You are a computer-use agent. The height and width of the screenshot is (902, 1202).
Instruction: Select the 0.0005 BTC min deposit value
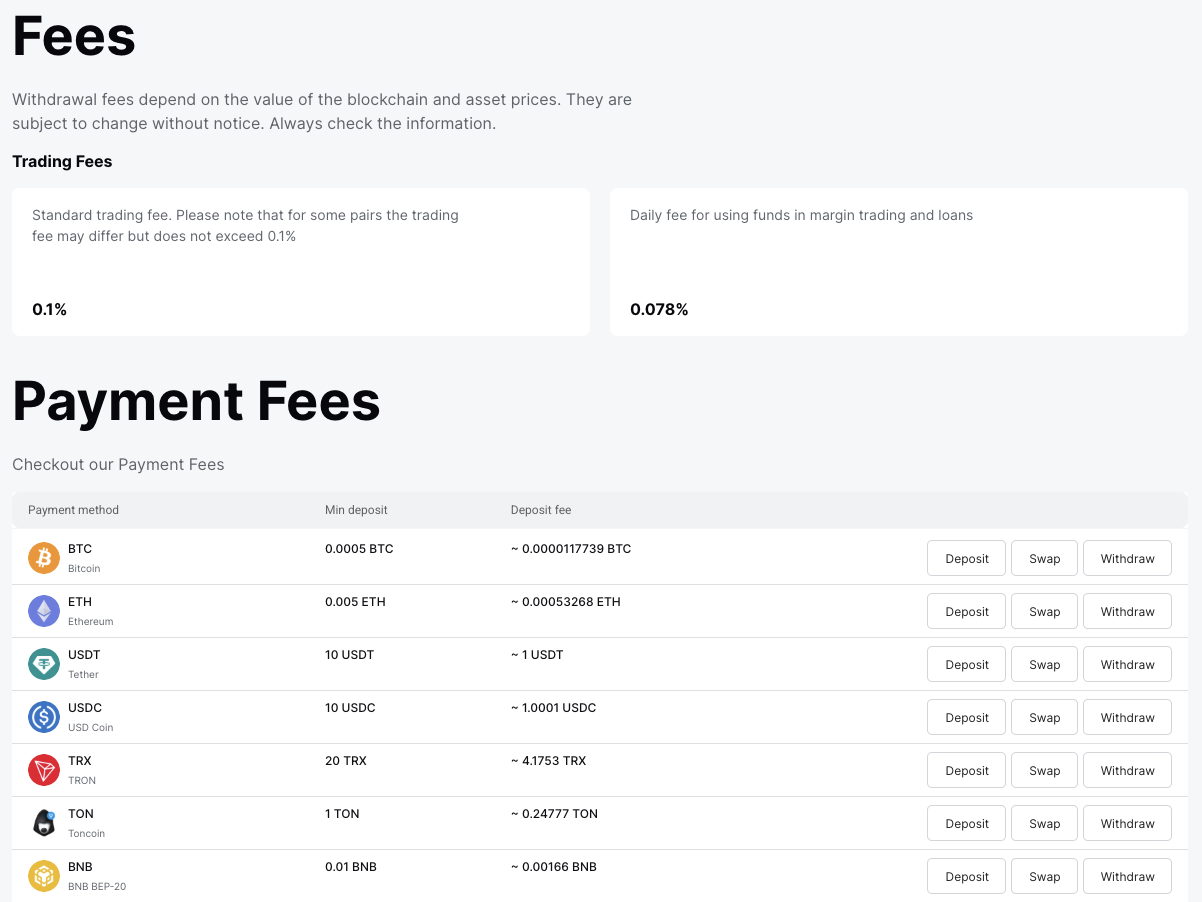coord(359,549)
